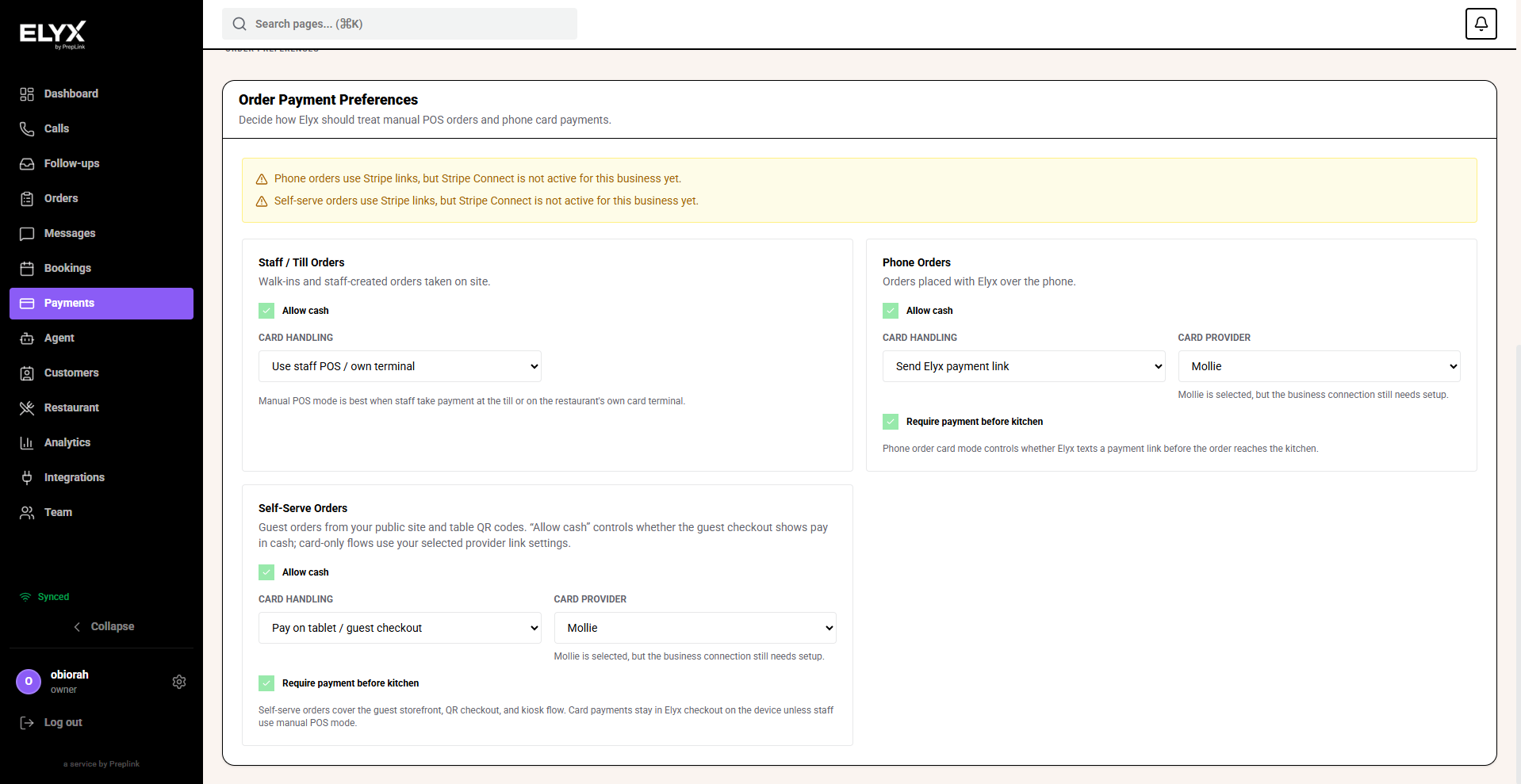This screenshot has width=1521, height=784.
Task: Toggle Self-Serve require payment before kitchen
Action: coord(266,683)
